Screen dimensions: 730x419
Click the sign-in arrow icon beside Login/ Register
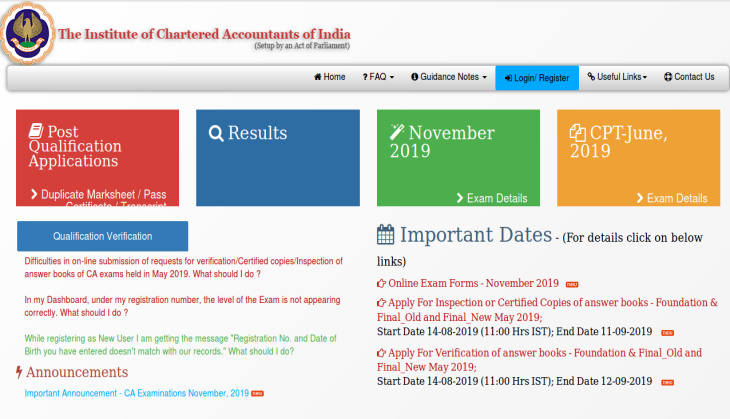coord(508,78)
